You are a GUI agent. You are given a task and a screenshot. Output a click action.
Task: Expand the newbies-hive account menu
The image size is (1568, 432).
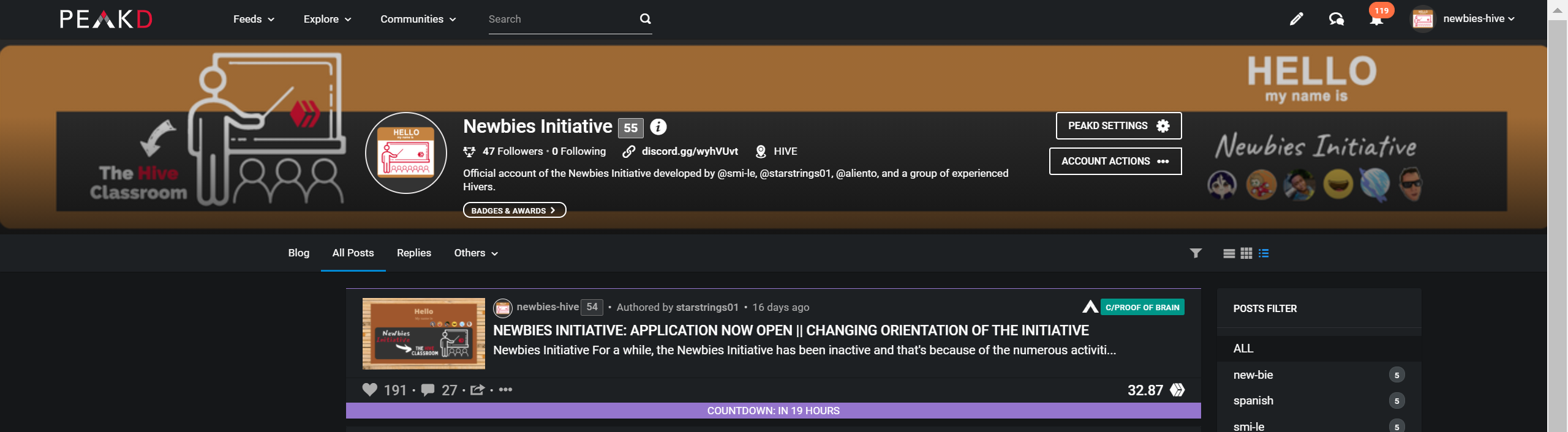(1479, 19)
